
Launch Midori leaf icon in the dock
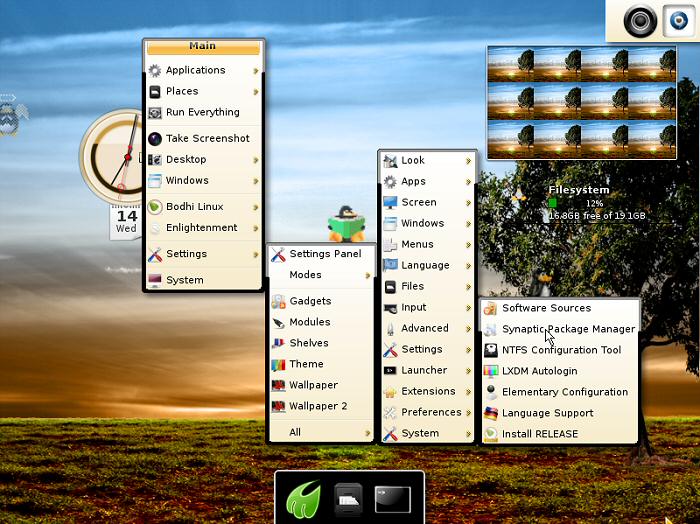304,499
